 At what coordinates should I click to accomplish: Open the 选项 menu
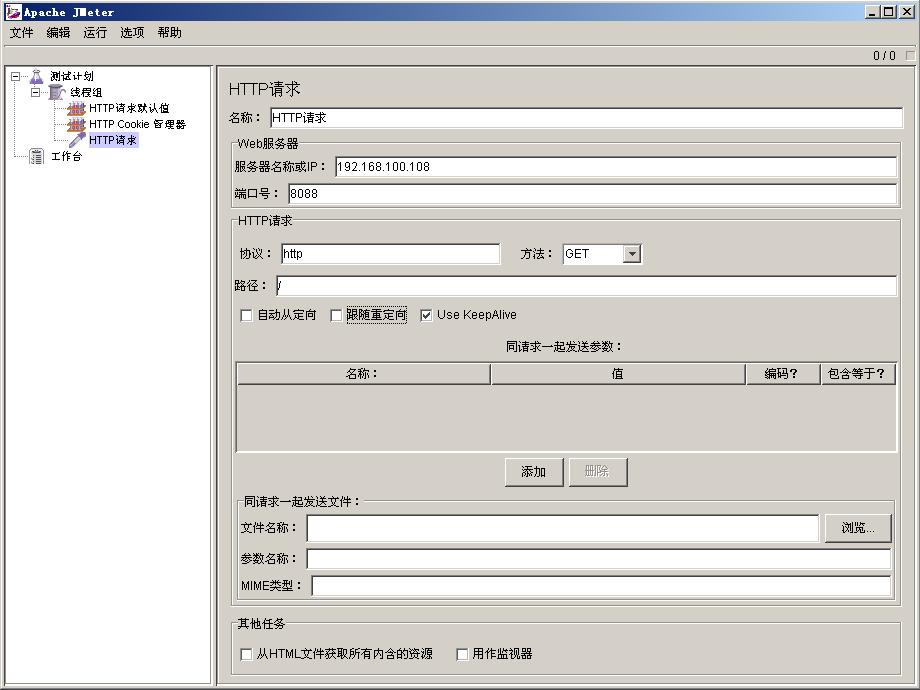132,33
